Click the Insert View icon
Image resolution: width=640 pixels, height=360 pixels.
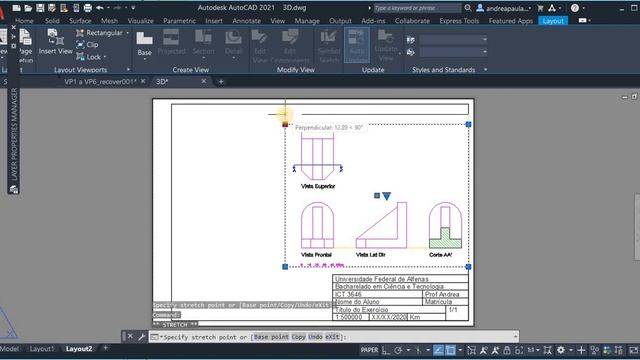56,41
